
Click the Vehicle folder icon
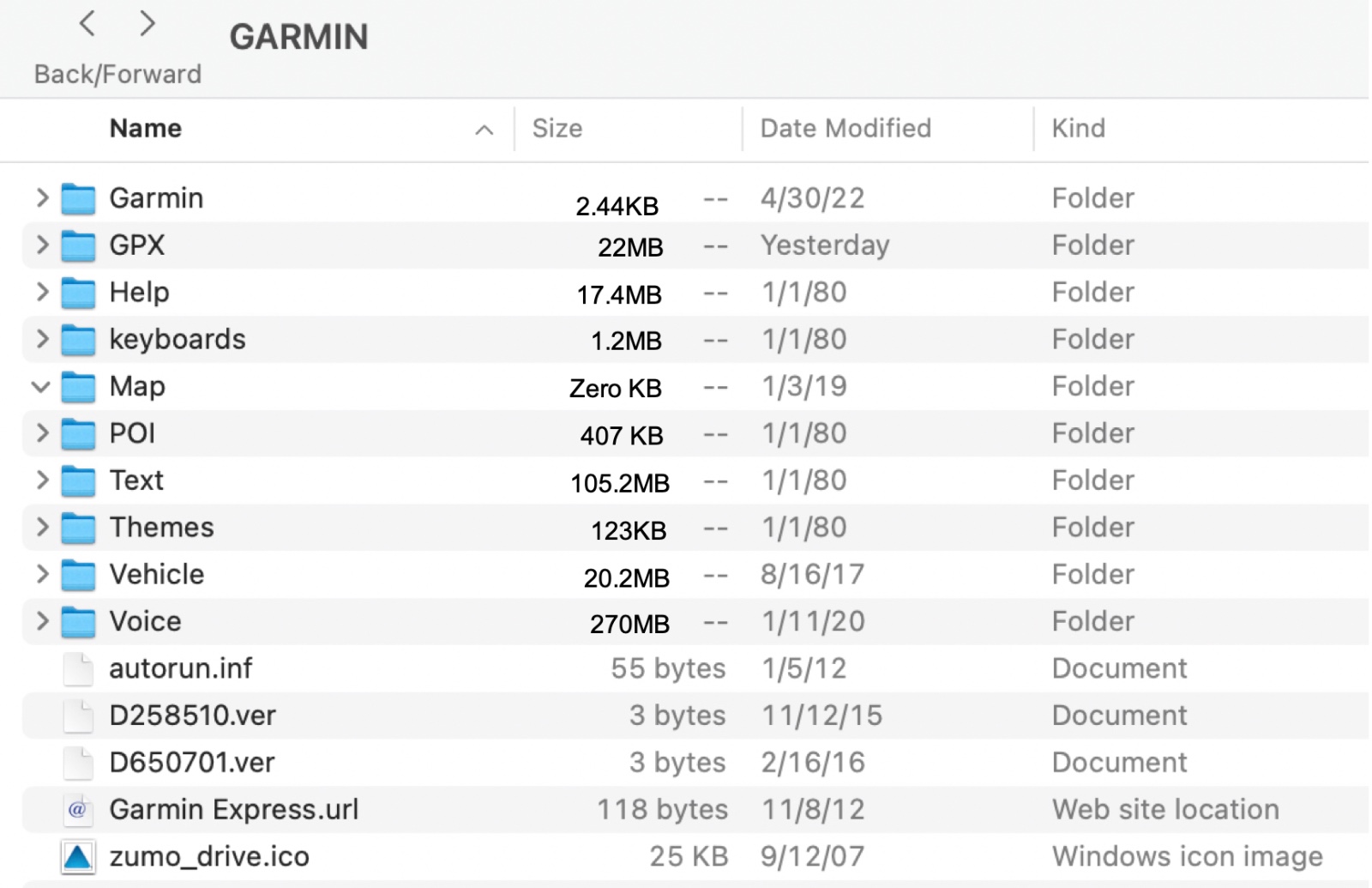78,576
